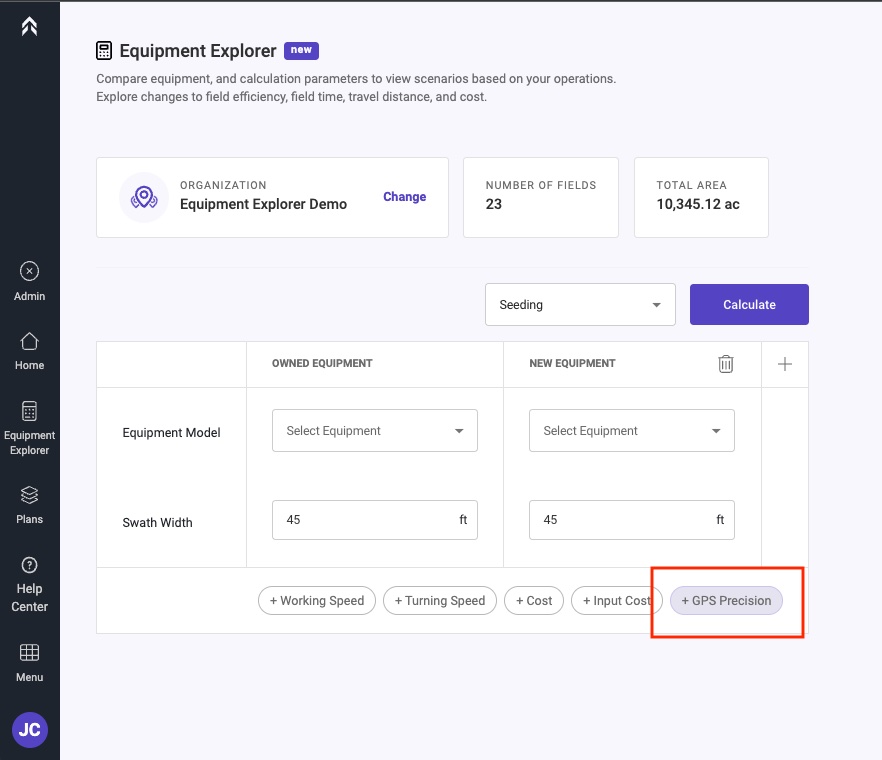
Task: Click the Change organization link
Action: (x=404, y=197)
